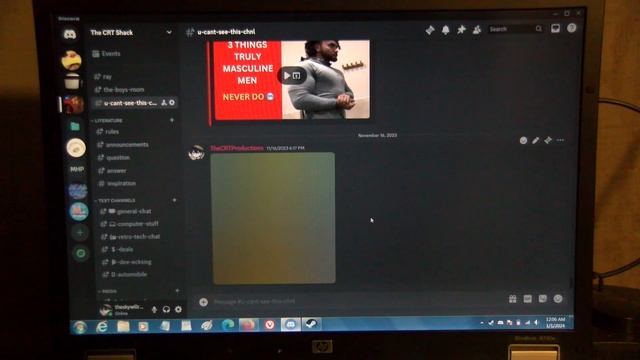Open Firefox from the taskbar
The width and height of the screenshot is (640, 360).
pyautogui.click(x=249, y=325)
